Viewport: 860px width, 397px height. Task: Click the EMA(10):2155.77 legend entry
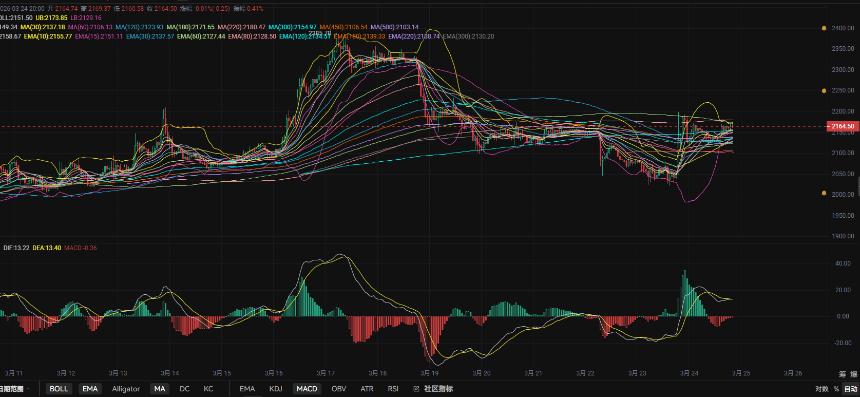tap(49, 36)
